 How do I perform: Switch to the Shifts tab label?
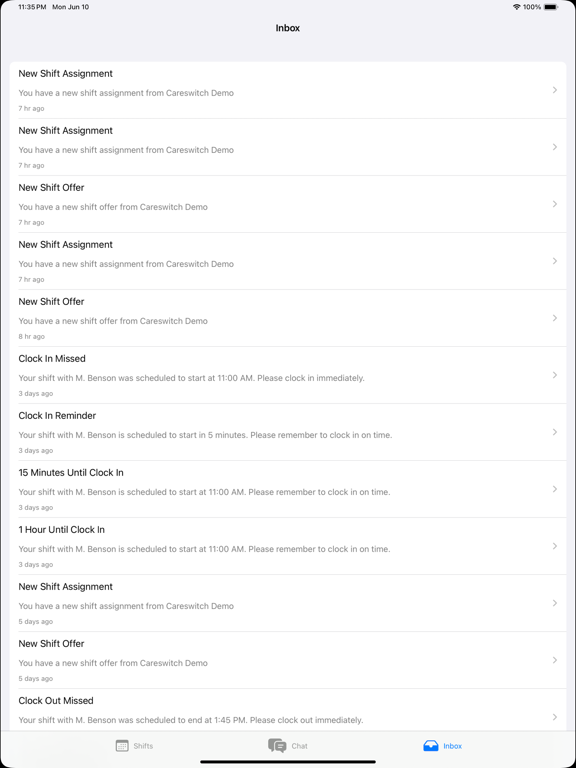pos(143,746)
